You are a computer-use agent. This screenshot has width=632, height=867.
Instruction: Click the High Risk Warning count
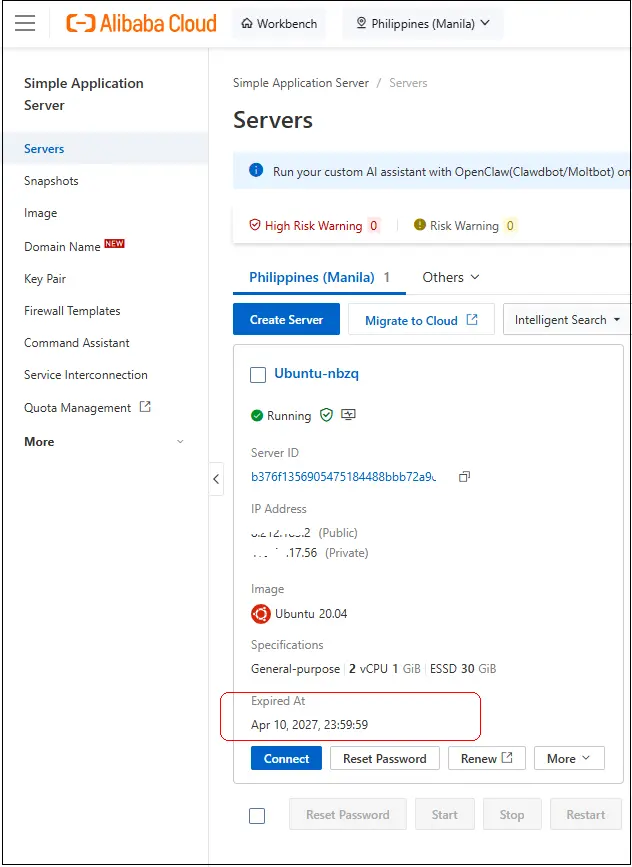pyautogui.click(x=374, y=226)
